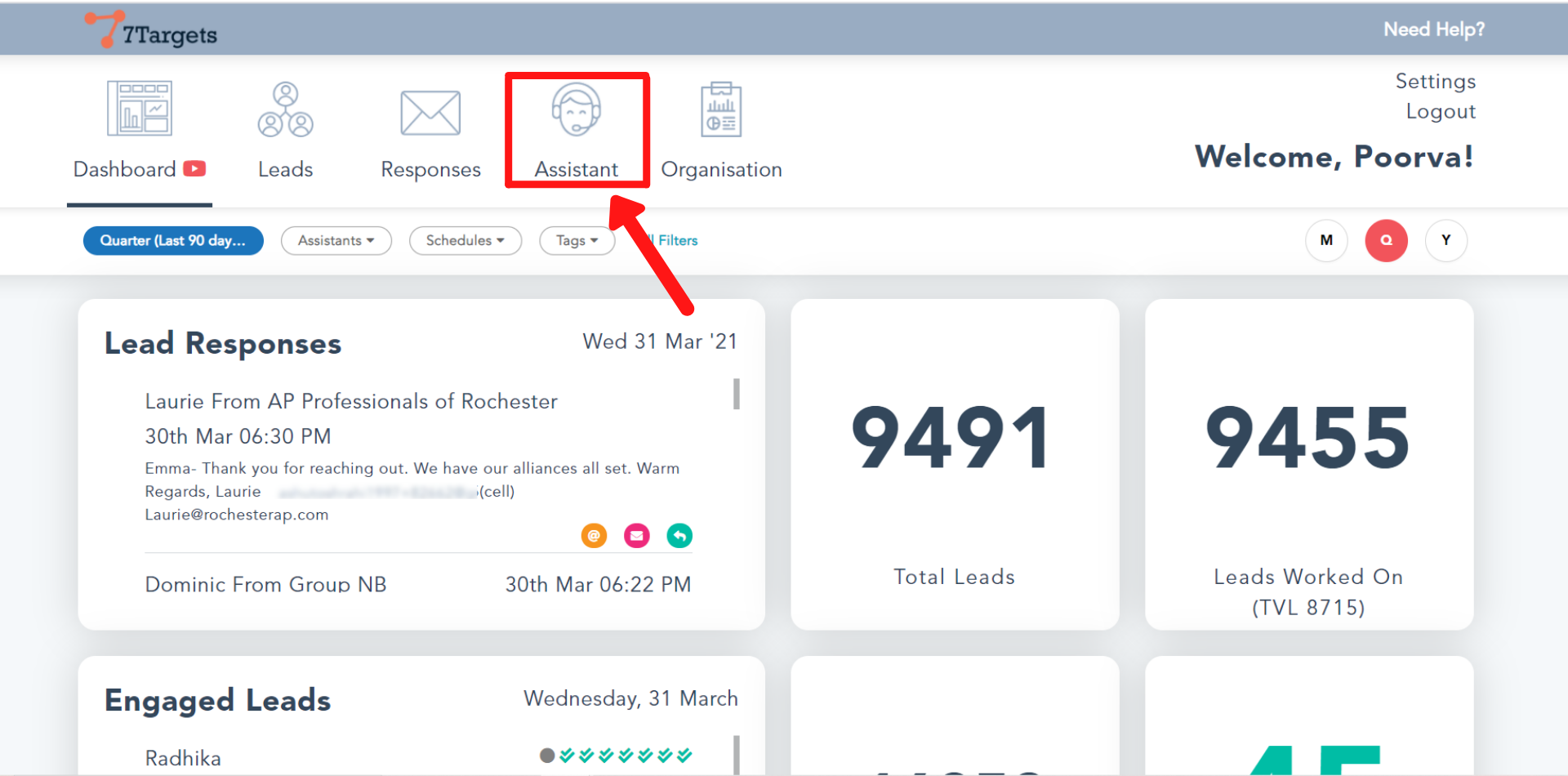Select the Quarterly Q toggle
1568x776 pixels.
1386,240
